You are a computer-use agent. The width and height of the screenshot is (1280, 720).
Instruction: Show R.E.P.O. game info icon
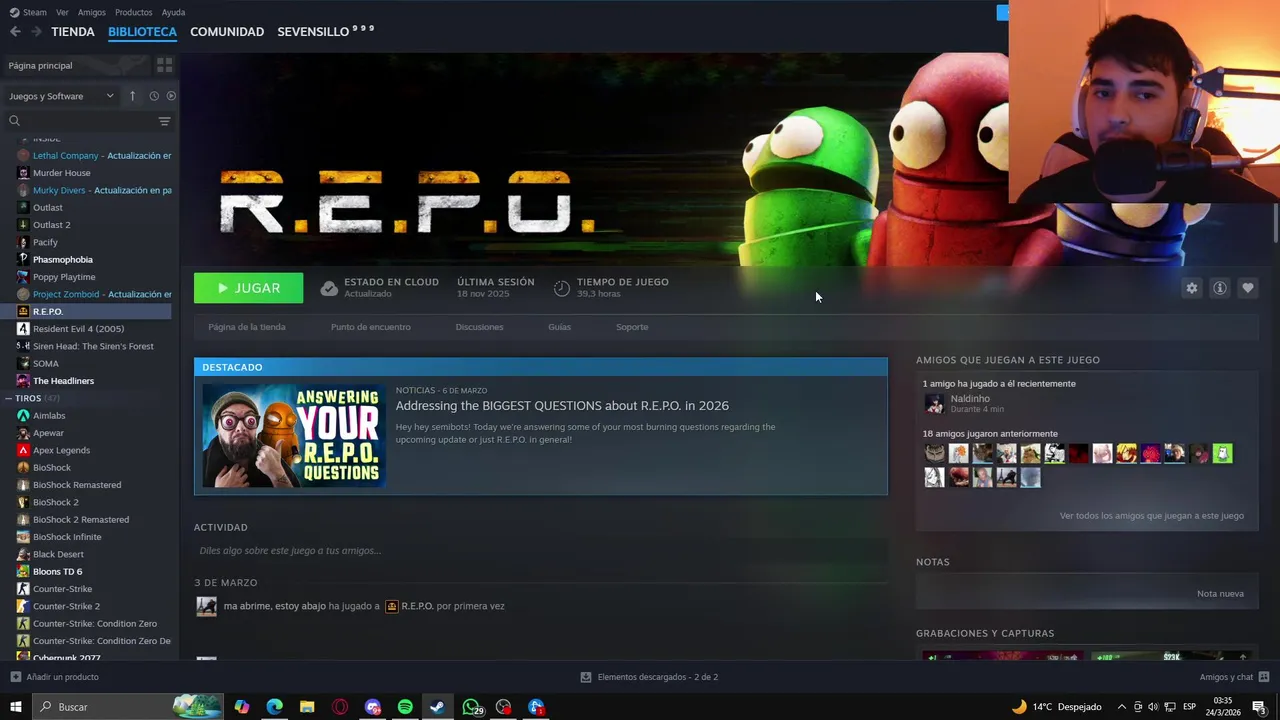tap(1220, 288)
